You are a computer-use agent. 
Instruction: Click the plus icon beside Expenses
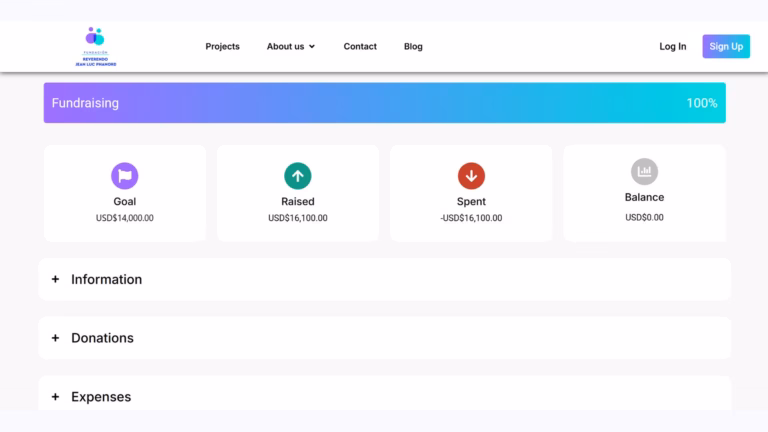(55, 397)
